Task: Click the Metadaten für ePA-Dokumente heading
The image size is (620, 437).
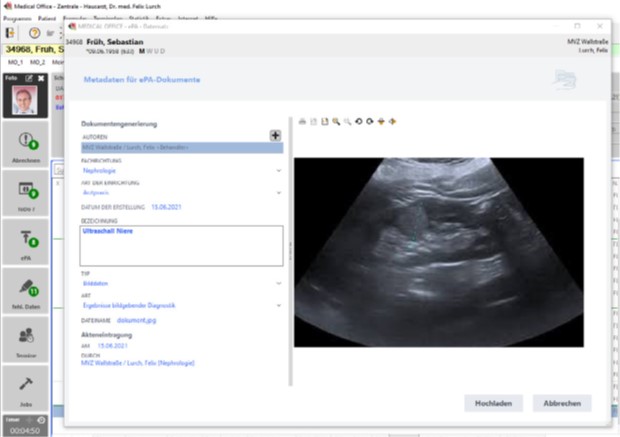Action: pyautogui.click(x=142, y=79)
